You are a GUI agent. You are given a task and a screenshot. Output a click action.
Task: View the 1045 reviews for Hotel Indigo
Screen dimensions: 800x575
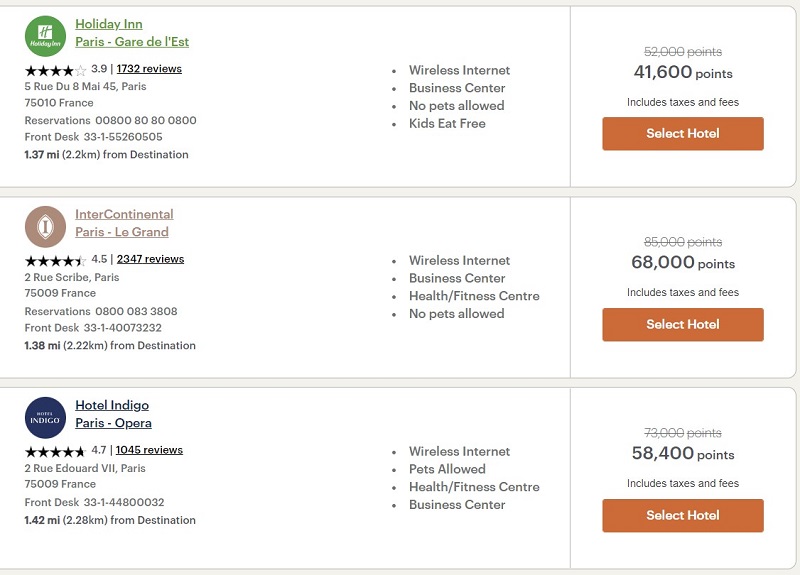[x=149, y=450]
